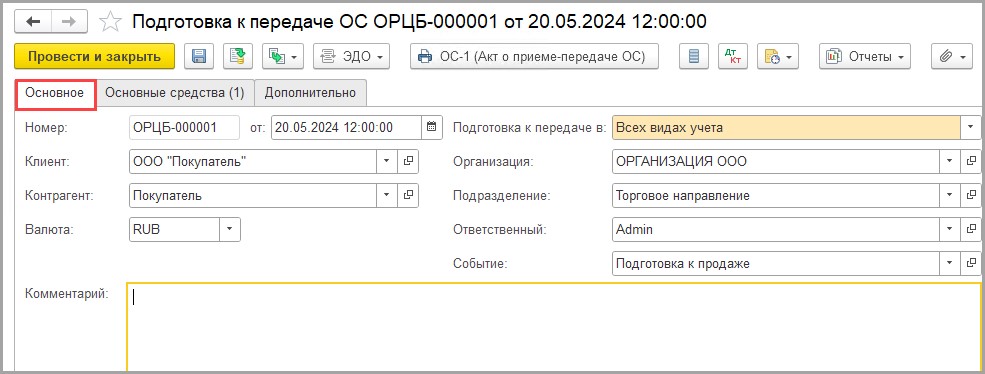Expand the Клиент dropdown list
Viewport: 985px width, 374px height.
click(x=387, y=162)
